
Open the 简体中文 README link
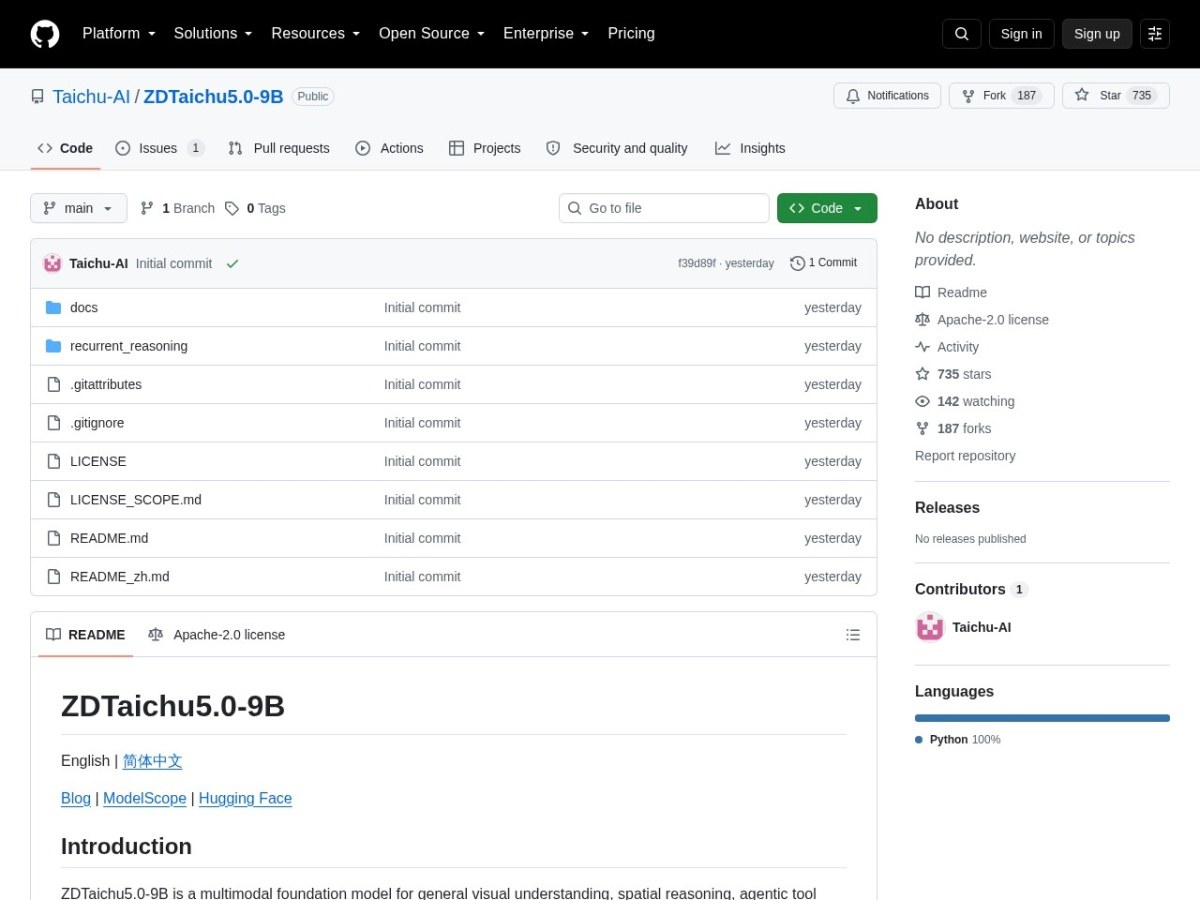pyautogui.click(x=152, y=761)
